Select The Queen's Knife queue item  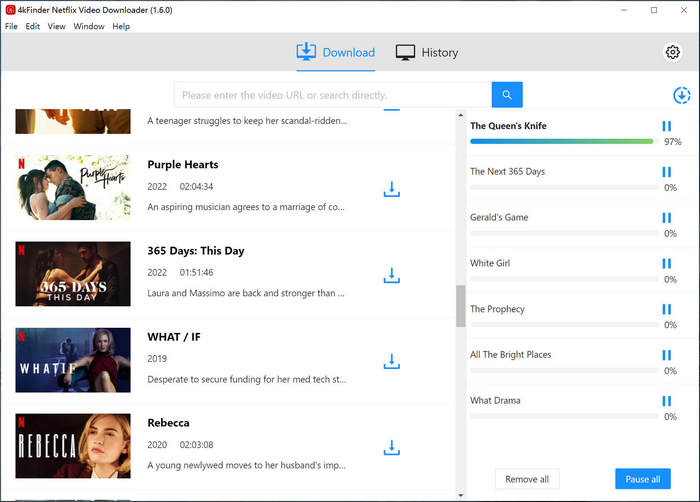508,126
